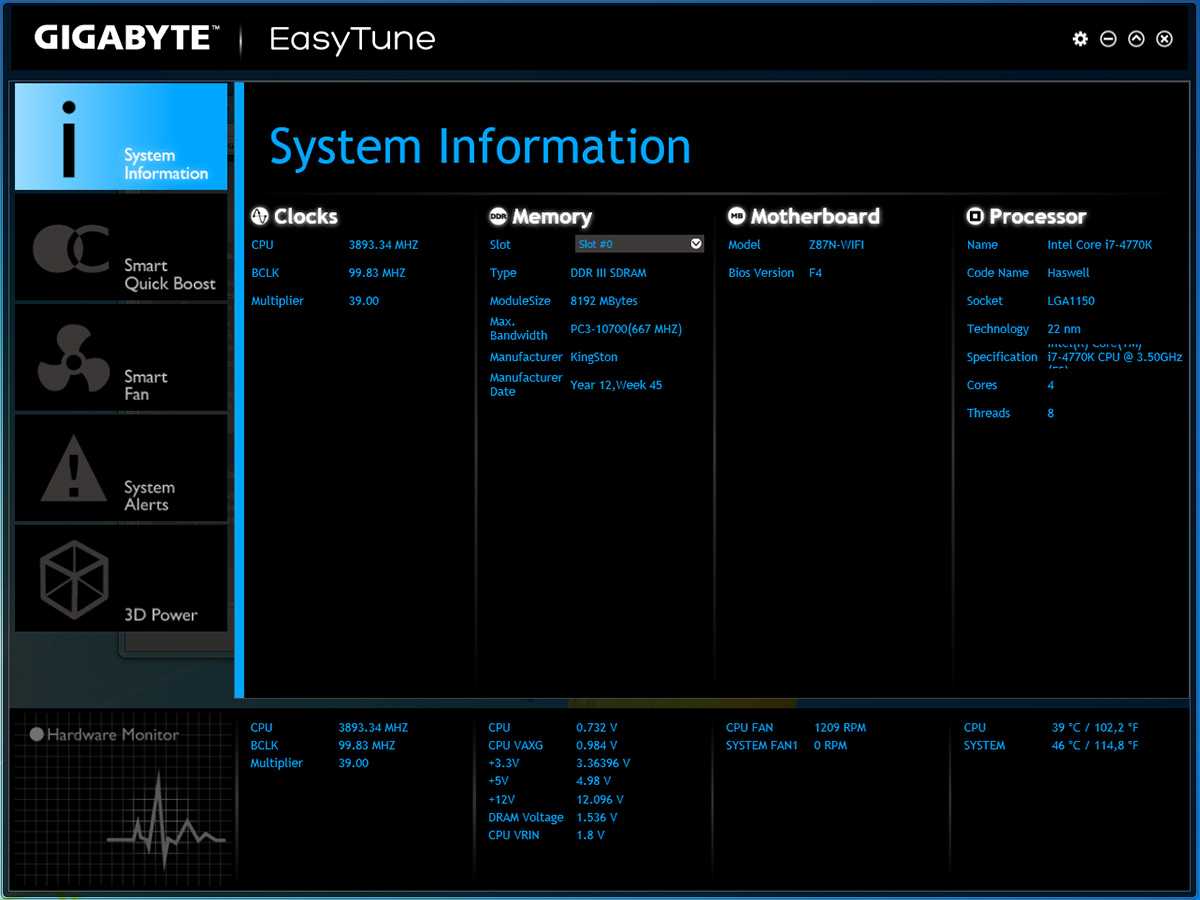Viewport: 1200px width, 900px height.
Task: Minimize the EasyTune window
Action: click(1108, 39)
